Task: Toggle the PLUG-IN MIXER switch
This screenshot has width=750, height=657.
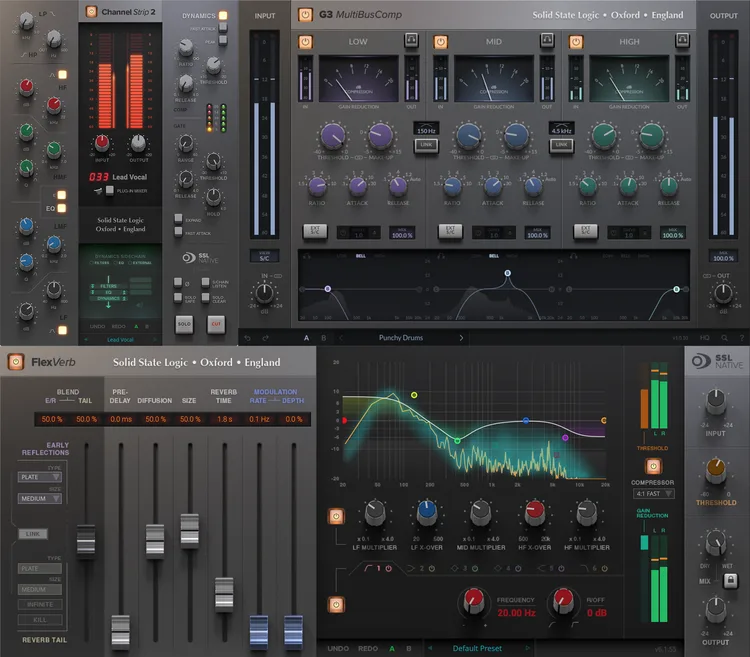Action: (110, 190)
